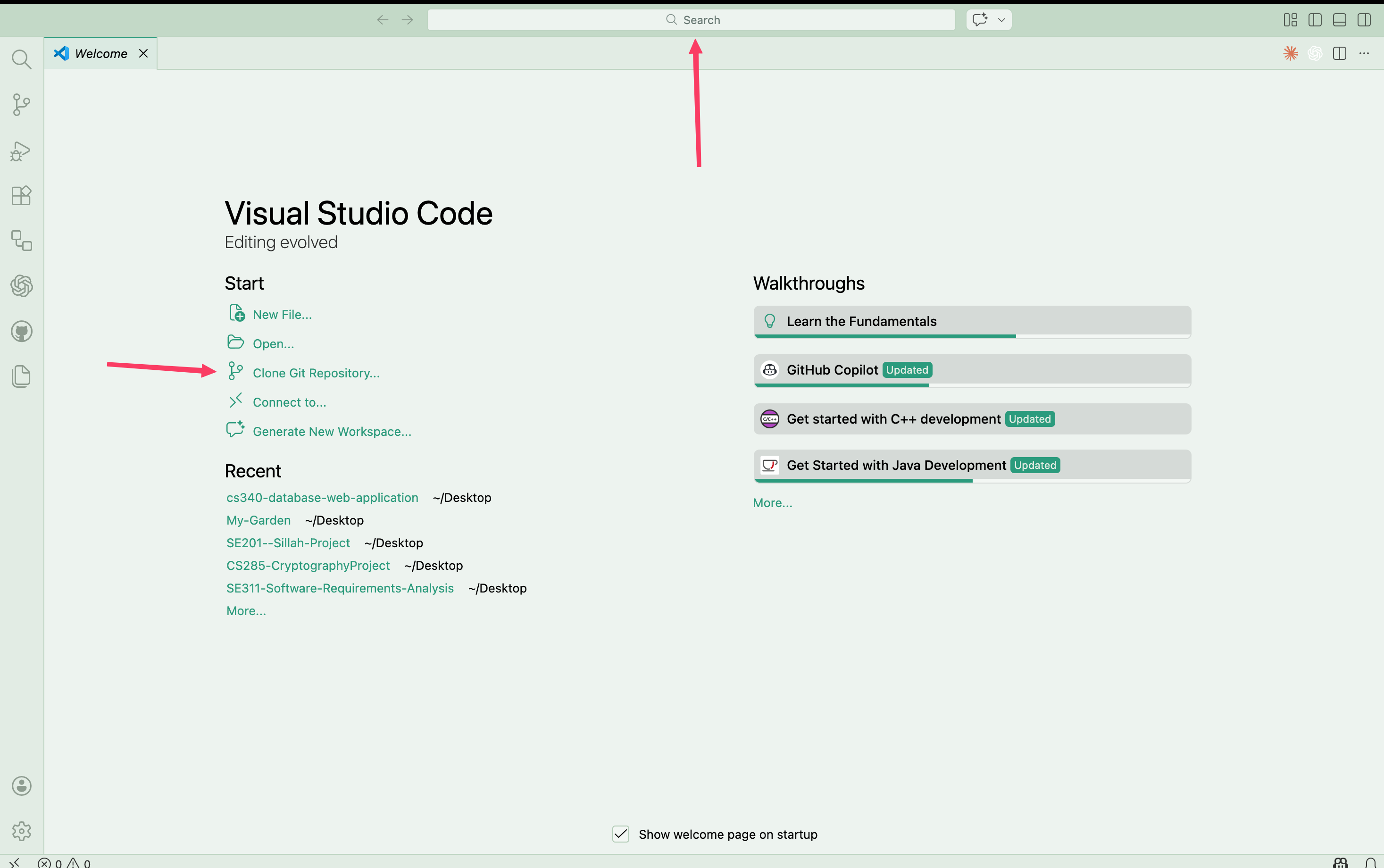This screenshot has width=1384, height=868.
Task: Open the Run and Debug view
Action: click(x=21, y=150)
